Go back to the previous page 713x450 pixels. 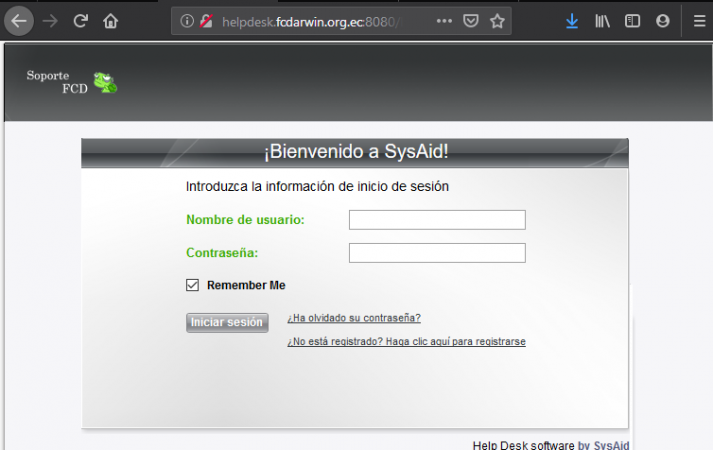(x=19, y=21)
